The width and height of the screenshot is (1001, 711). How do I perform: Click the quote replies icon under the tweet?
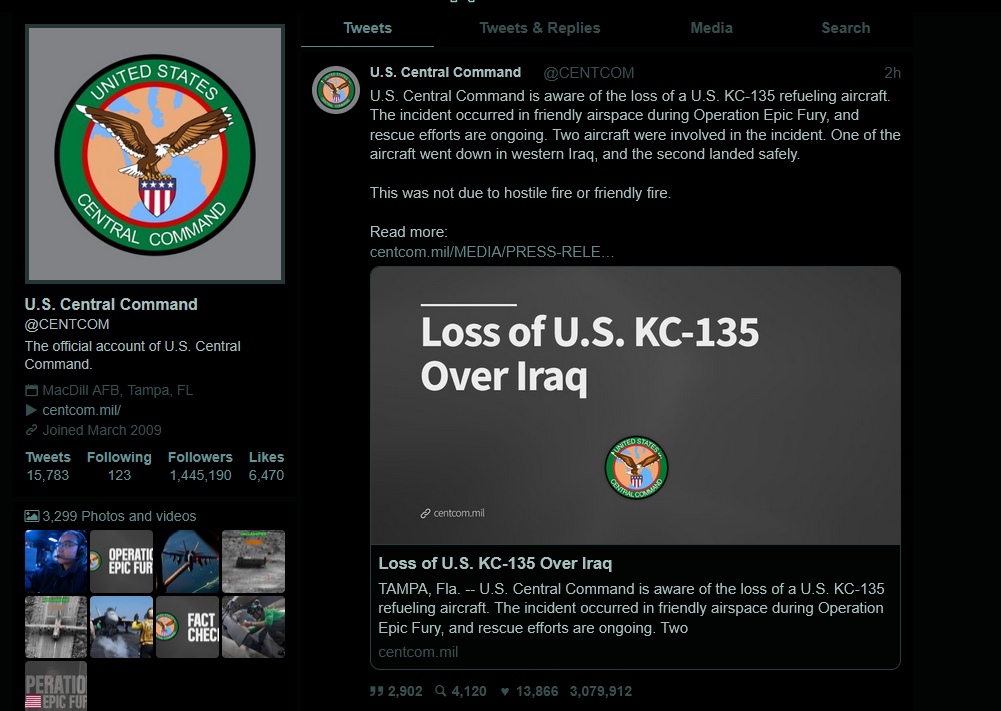376,691
